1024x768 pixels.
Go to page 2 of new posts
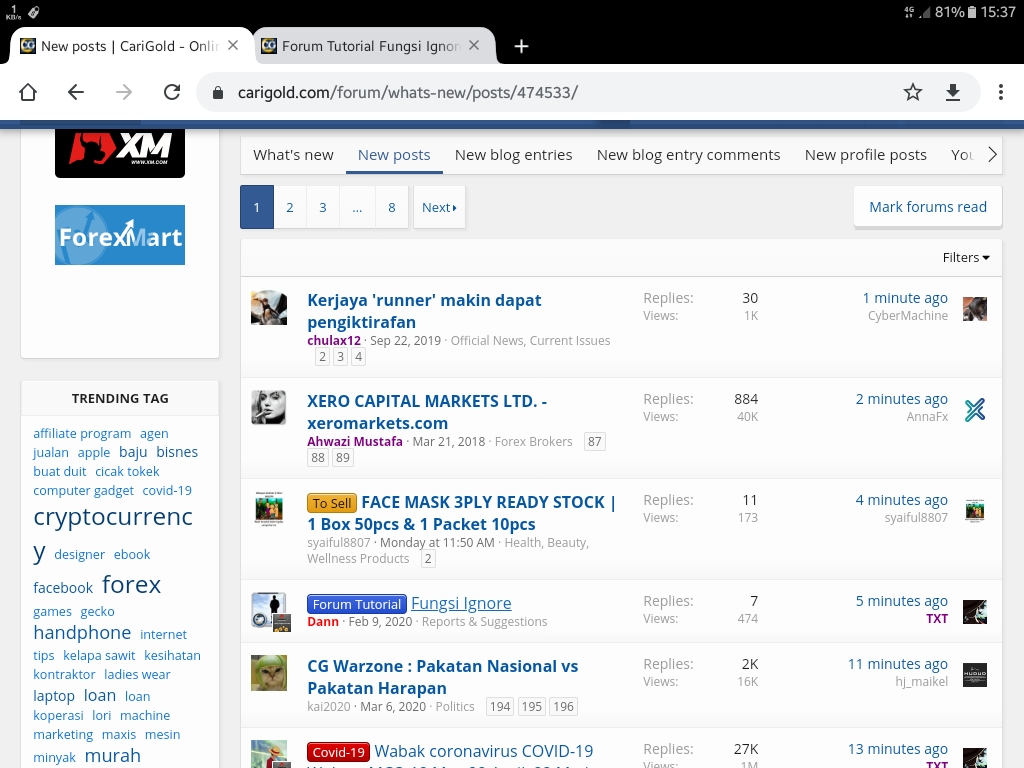(x=290, y=208)
